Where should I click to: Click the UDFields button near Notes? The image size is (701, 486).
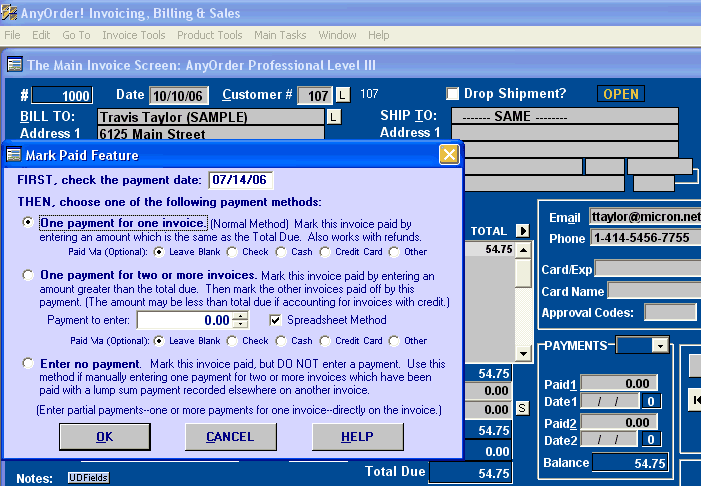[89, 478]
